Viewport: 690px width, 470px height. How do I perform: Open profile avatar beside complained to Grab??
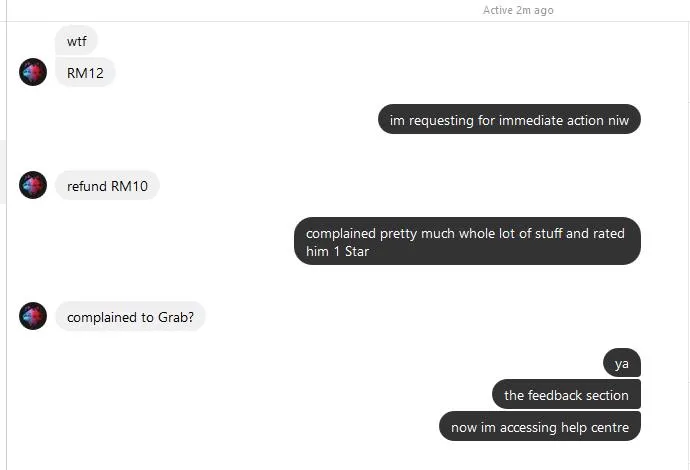click(33, 316)
